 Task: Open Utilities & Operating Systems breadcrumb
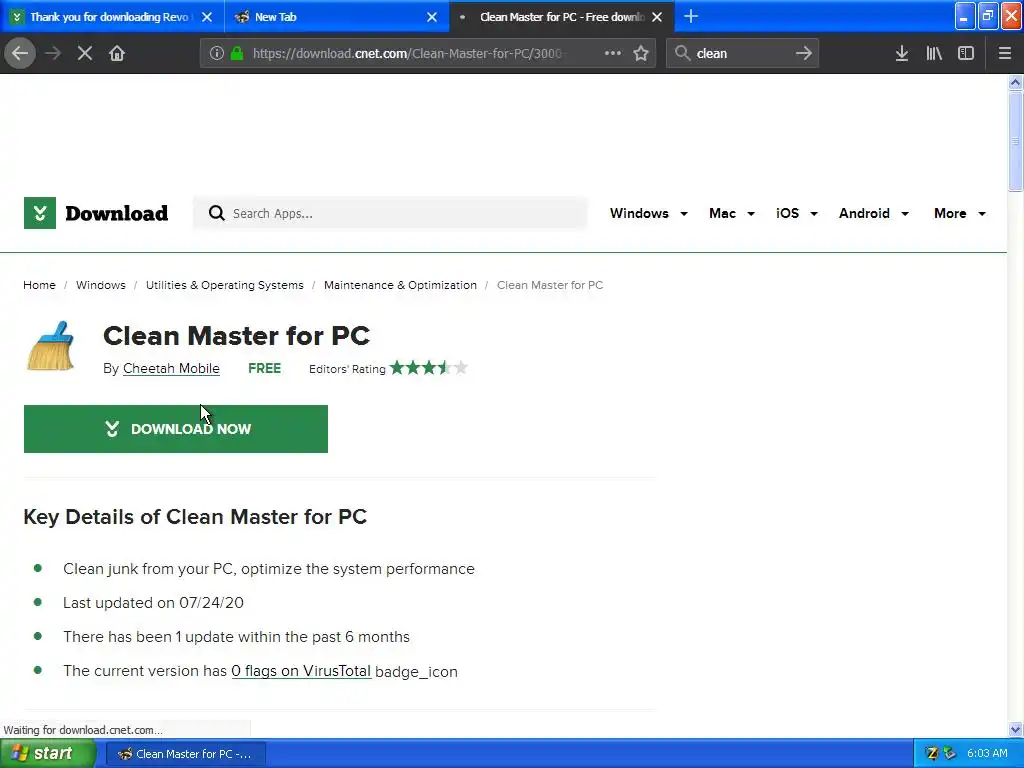tap(225, 285)
